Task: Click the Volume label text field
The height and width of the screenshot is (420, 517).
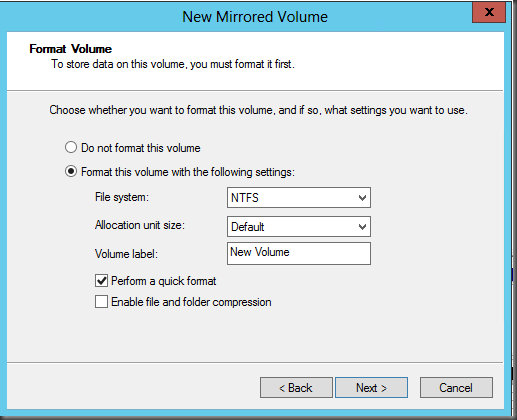Action: 299,253
